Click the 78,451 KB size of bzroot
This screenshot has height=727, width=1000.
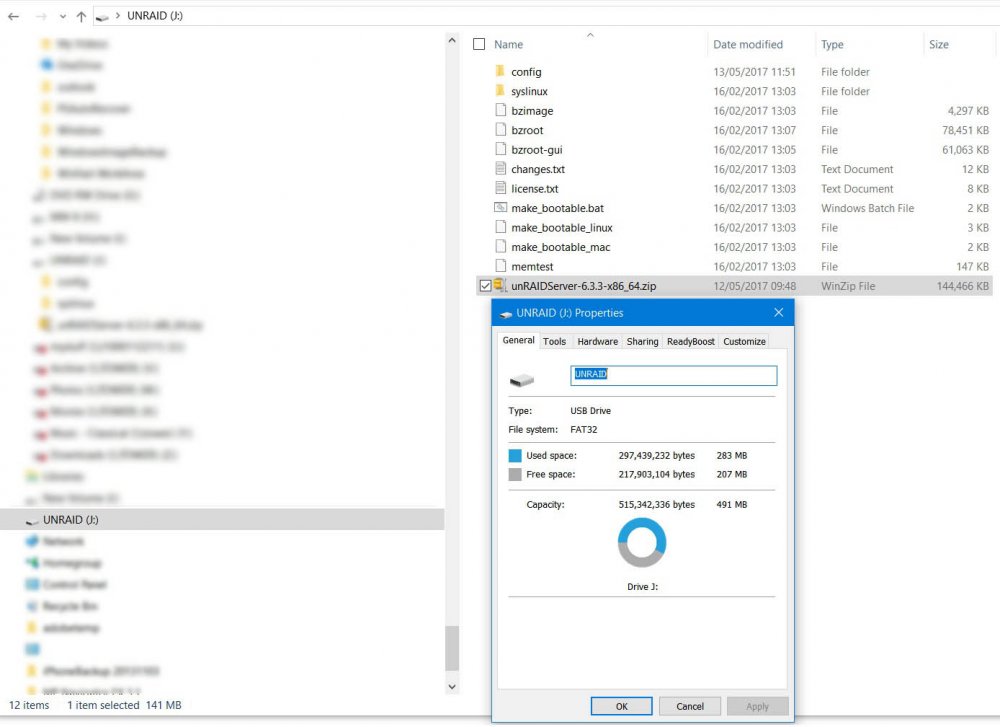click(965, 130)
